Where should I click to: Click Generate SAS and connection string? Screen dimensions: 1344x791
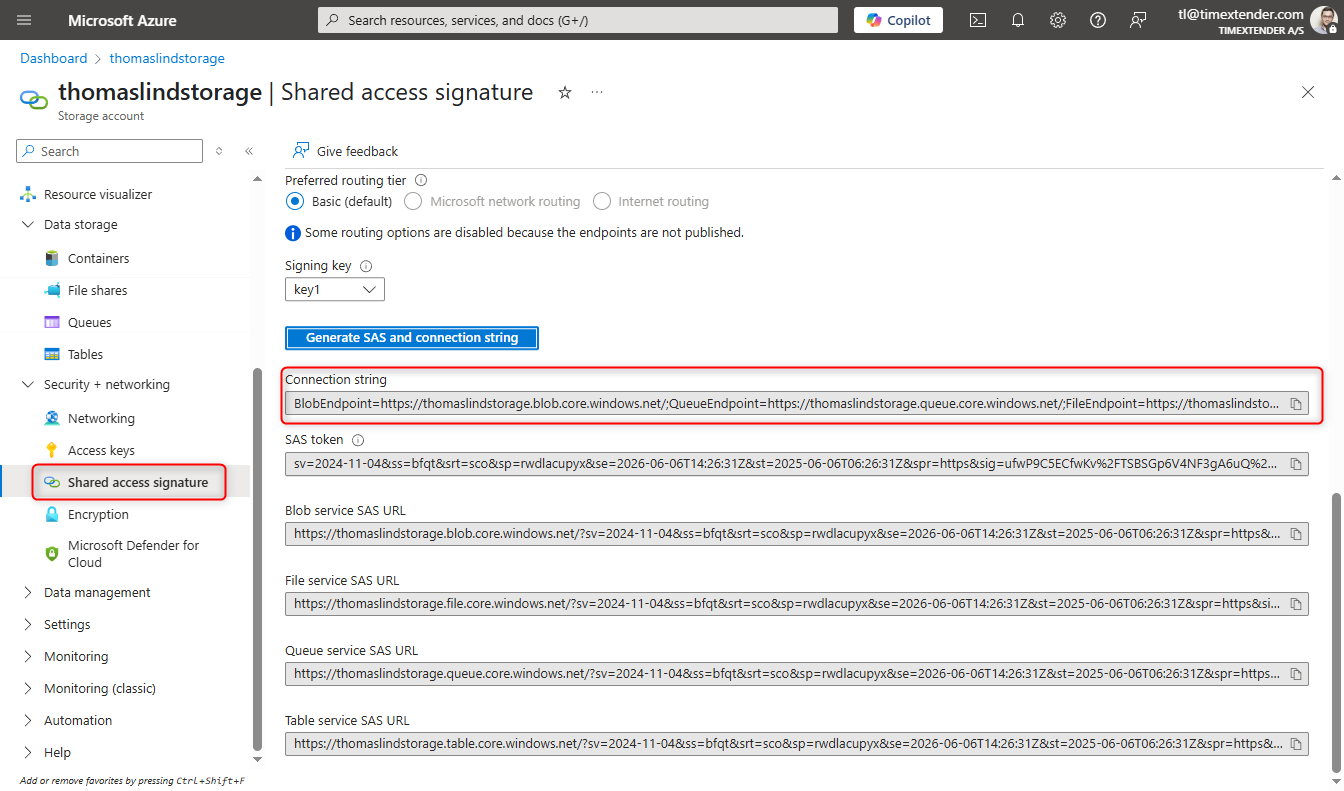(412, 338)
